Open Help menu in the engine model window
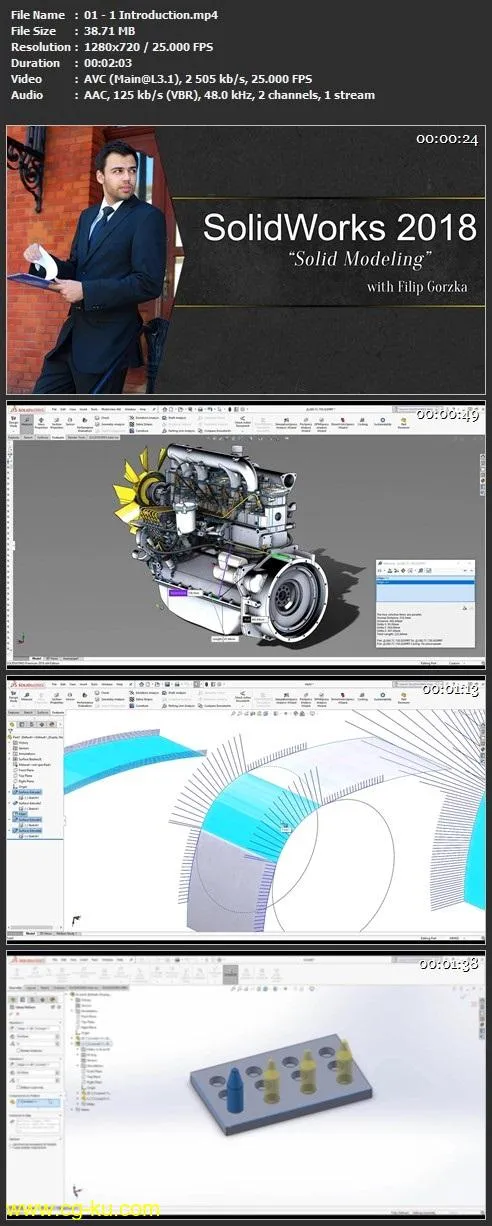Screen dimensions: 492x1226 pyautogui.click(x=142, y=409)
